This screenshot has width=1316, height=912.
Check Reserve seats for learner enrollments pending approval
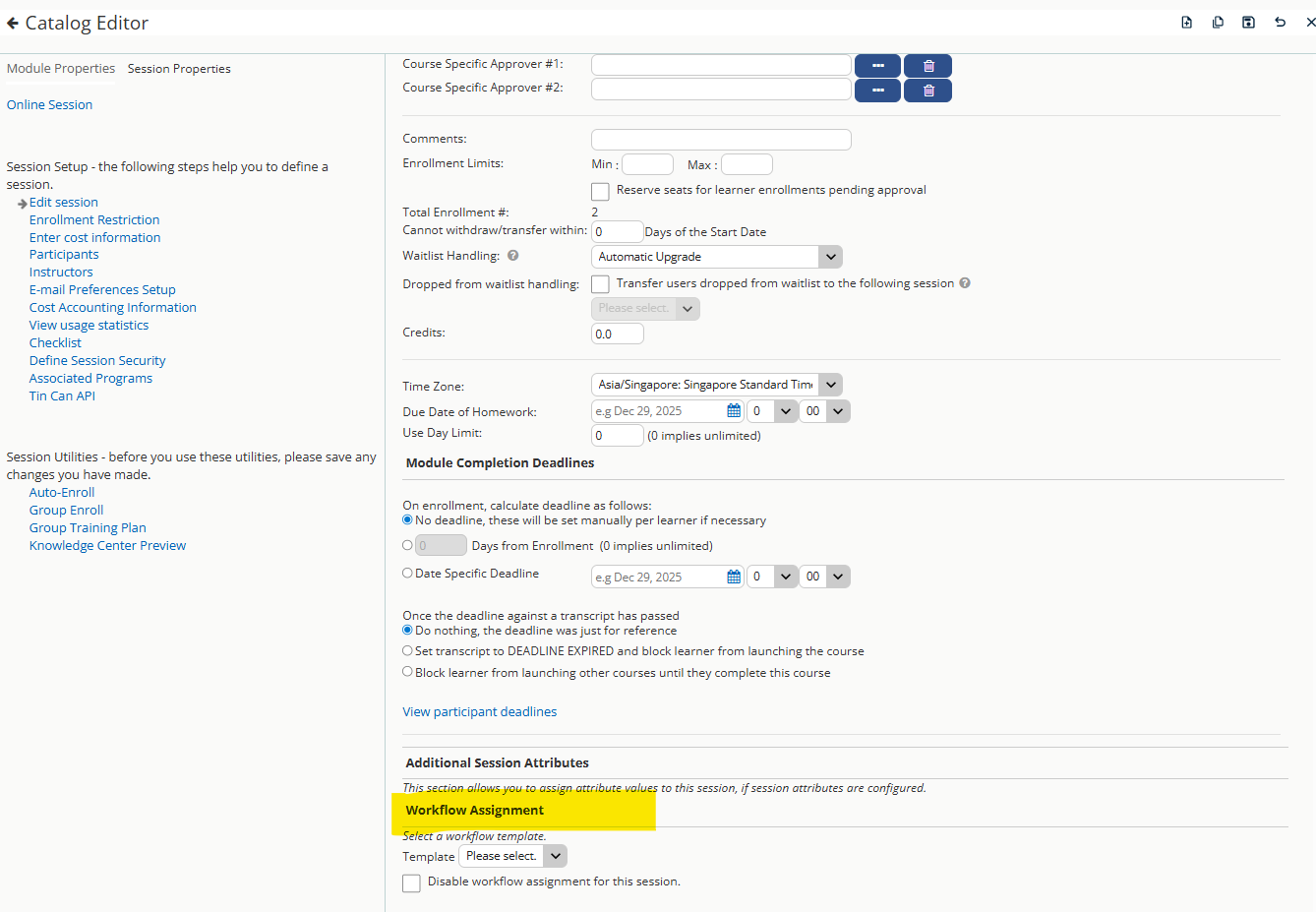point(600,191)
